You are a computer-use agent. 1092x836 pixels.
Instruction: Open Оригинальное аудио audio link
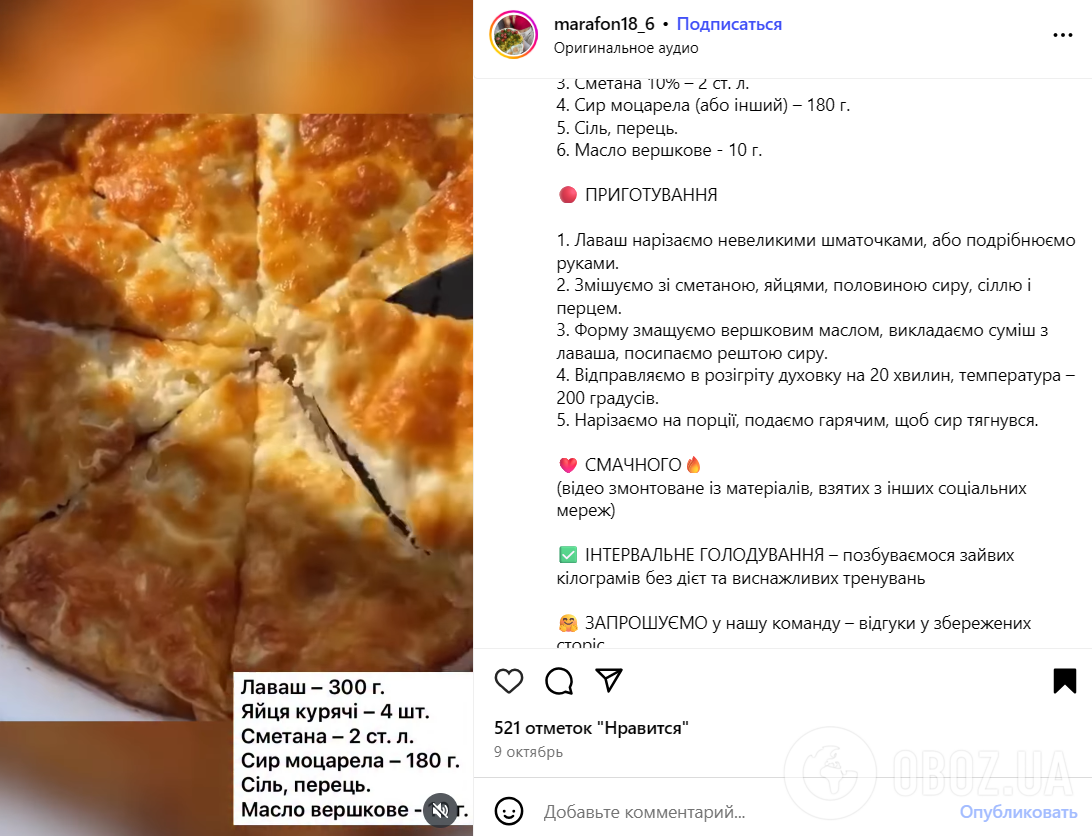coord(626,48)
